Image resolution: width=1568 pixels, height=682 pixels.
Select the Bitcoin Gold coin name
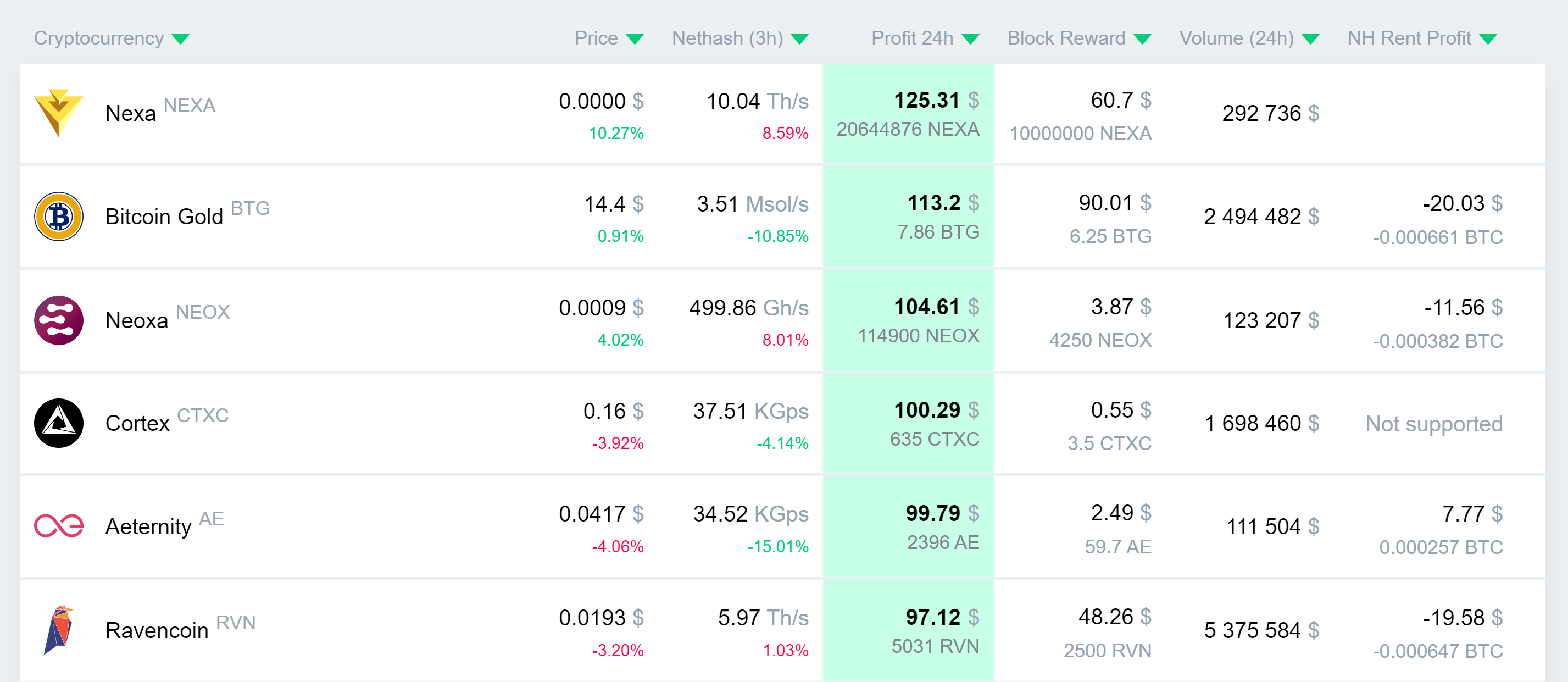[163, 216]
